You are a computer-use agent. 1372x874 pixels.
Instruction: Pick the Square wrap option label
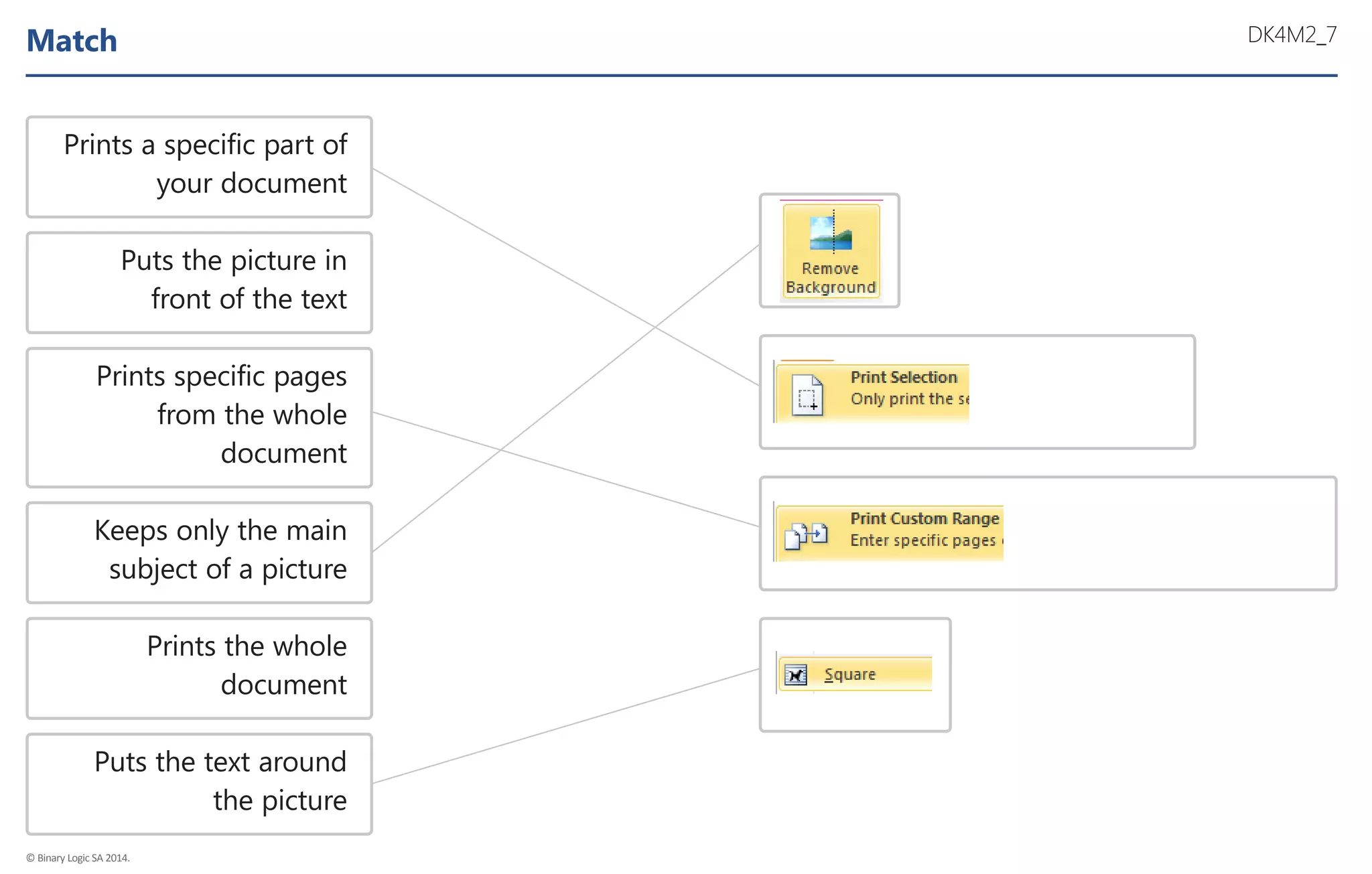(849, 674)
